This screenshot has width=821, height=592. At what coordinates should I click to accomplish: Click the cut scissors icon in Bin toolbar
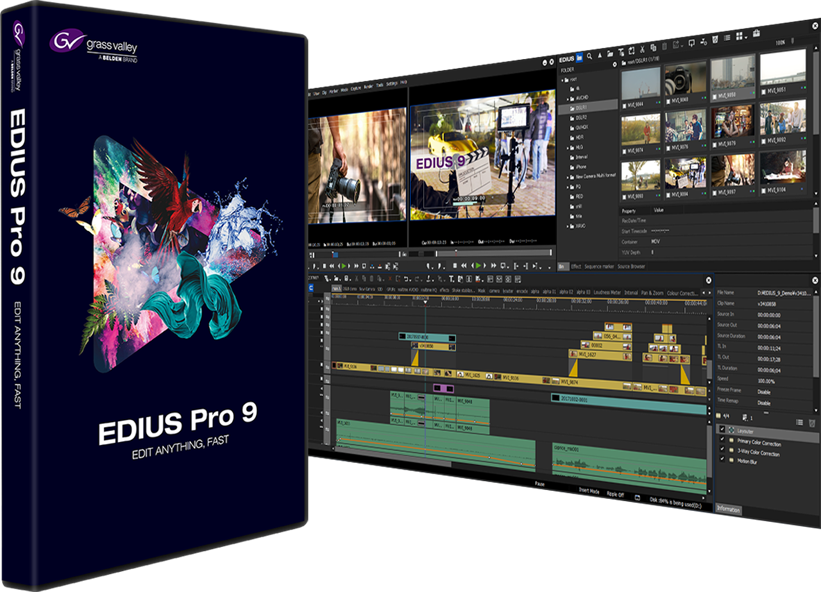(x=642, y=49)
